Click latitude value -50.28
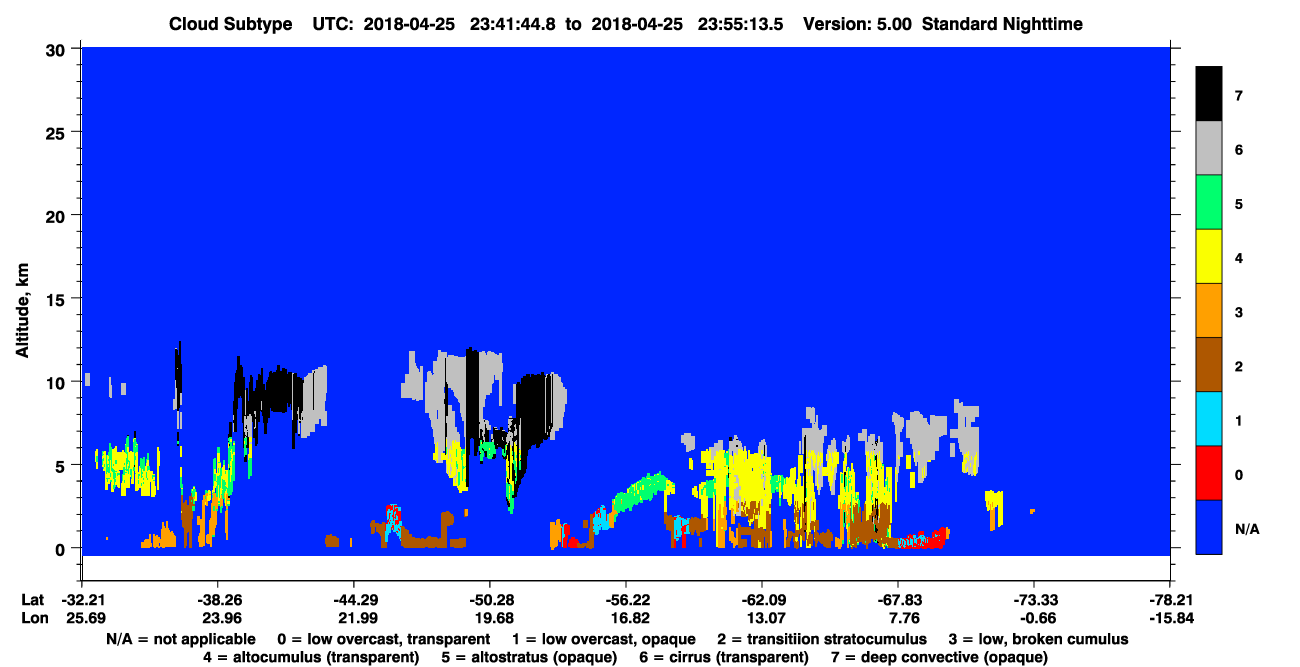This screenshot has width=1300, height=667. coord(489,600)
